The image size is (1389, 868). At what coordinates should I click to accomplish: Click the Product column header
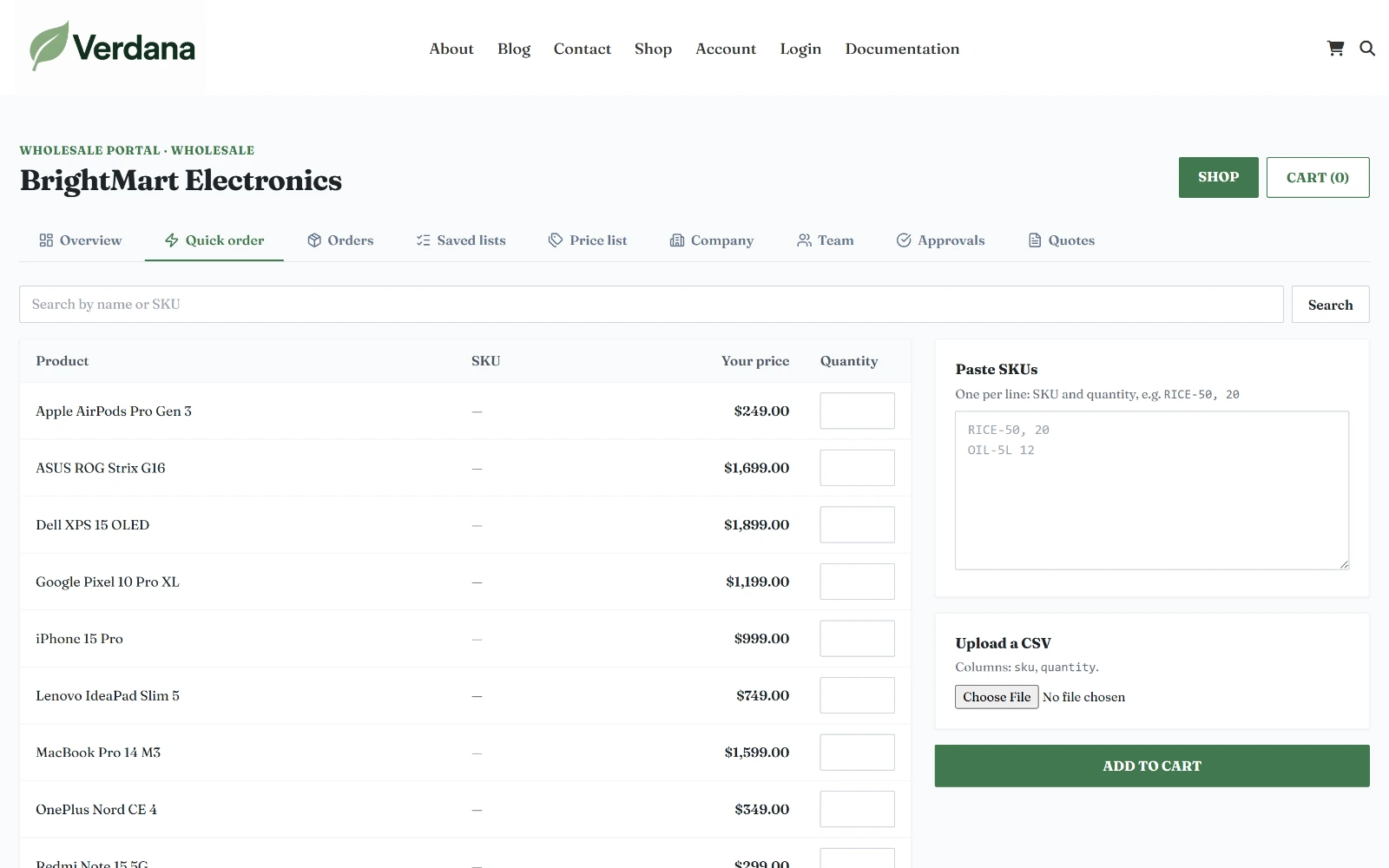tap(63, 361)
